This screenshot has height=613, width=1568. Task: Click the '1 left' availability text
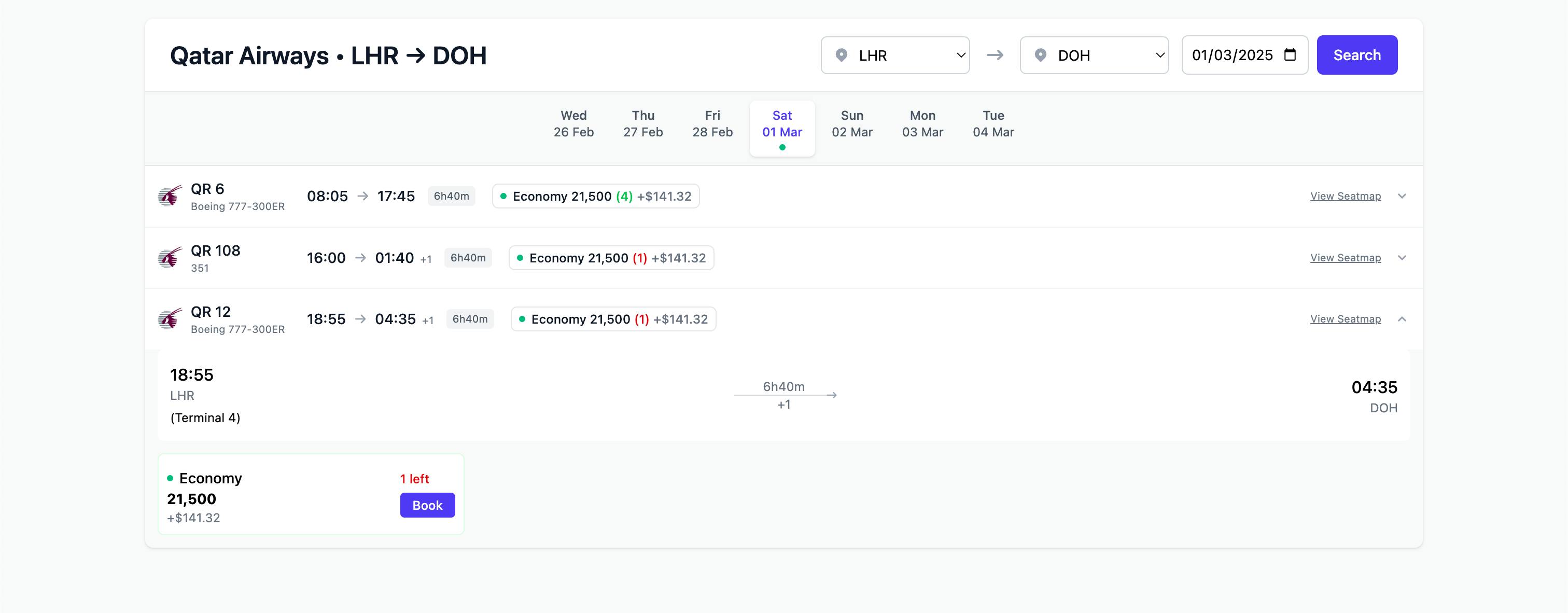point(414,479)
